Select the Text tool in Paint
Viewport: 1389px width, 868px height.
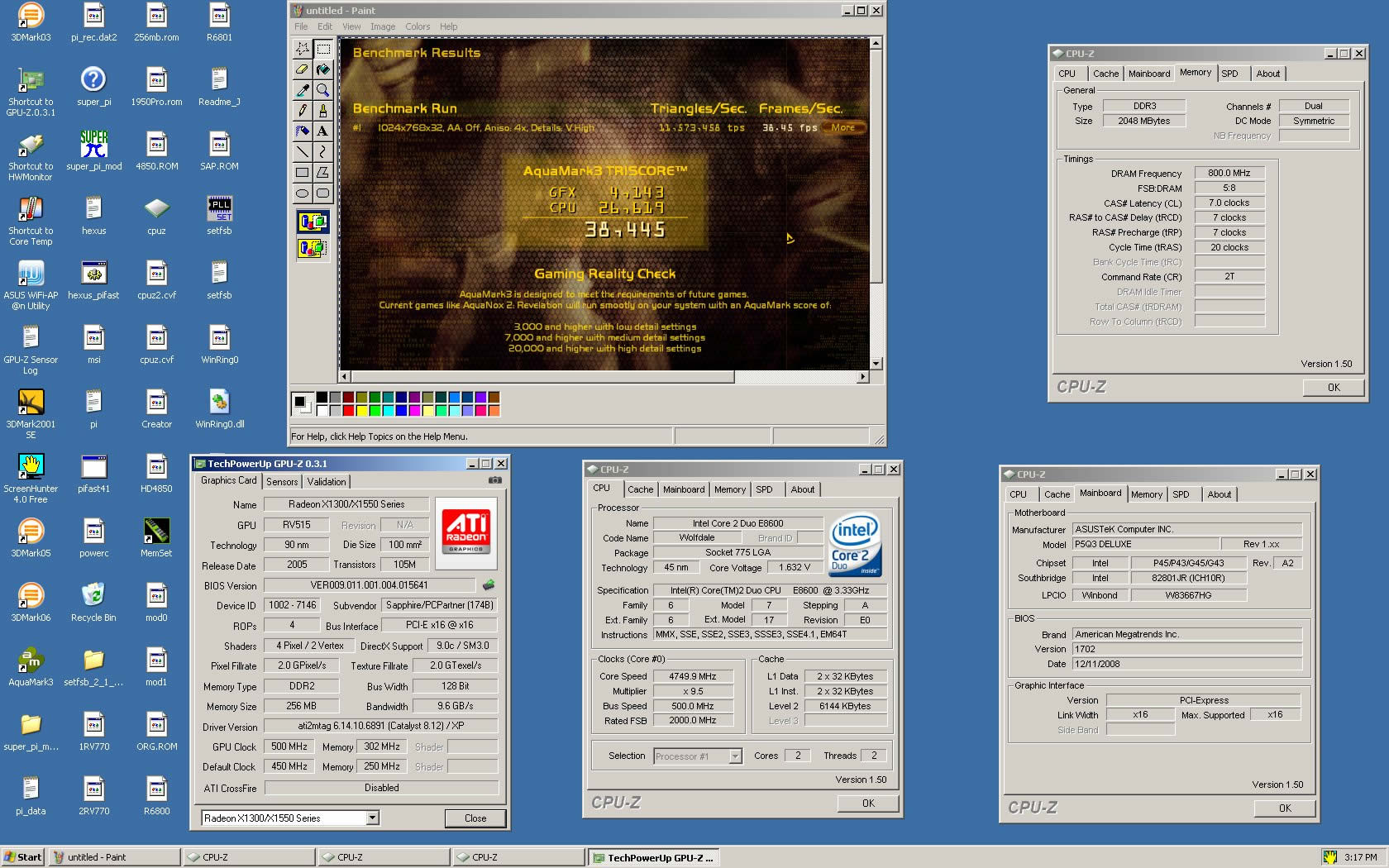(323, 131)
